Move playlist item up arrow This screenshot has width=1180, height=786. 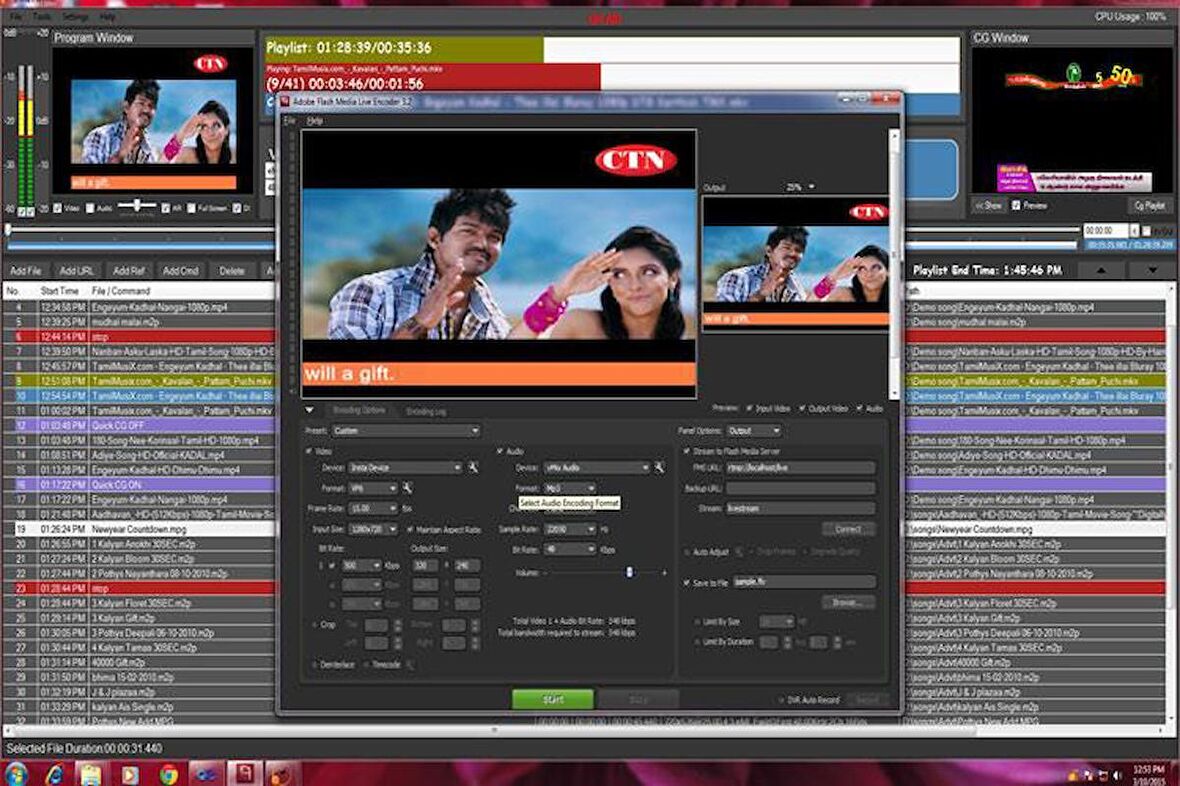(1101, 270)
